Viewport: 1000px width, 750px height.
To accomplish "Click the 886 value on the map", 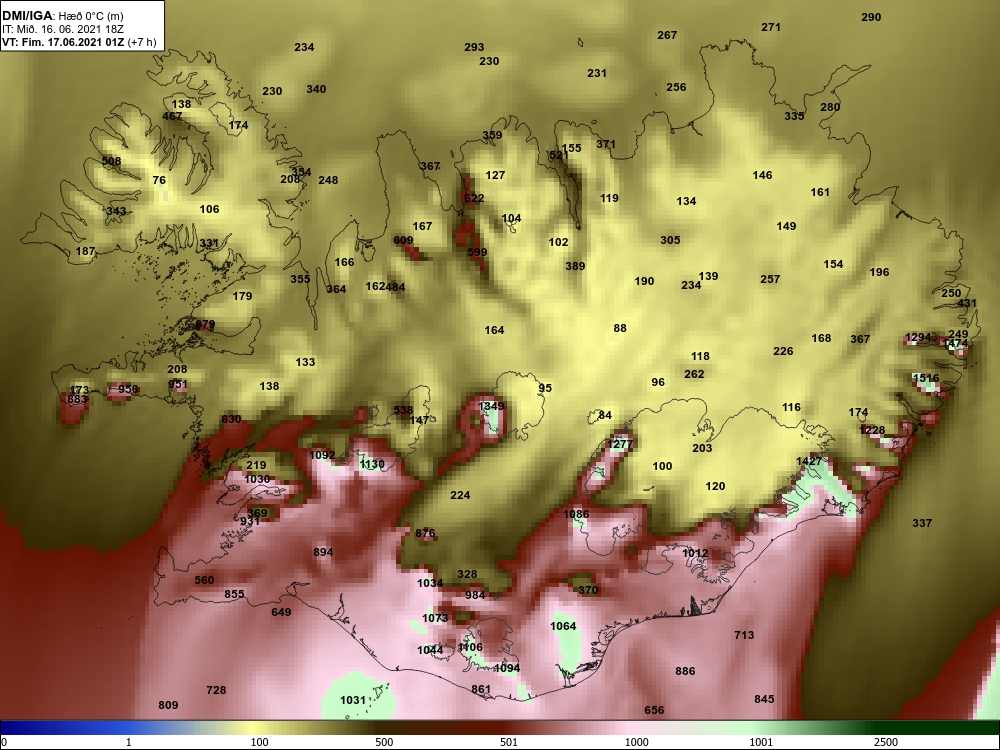I will [685, 671].
